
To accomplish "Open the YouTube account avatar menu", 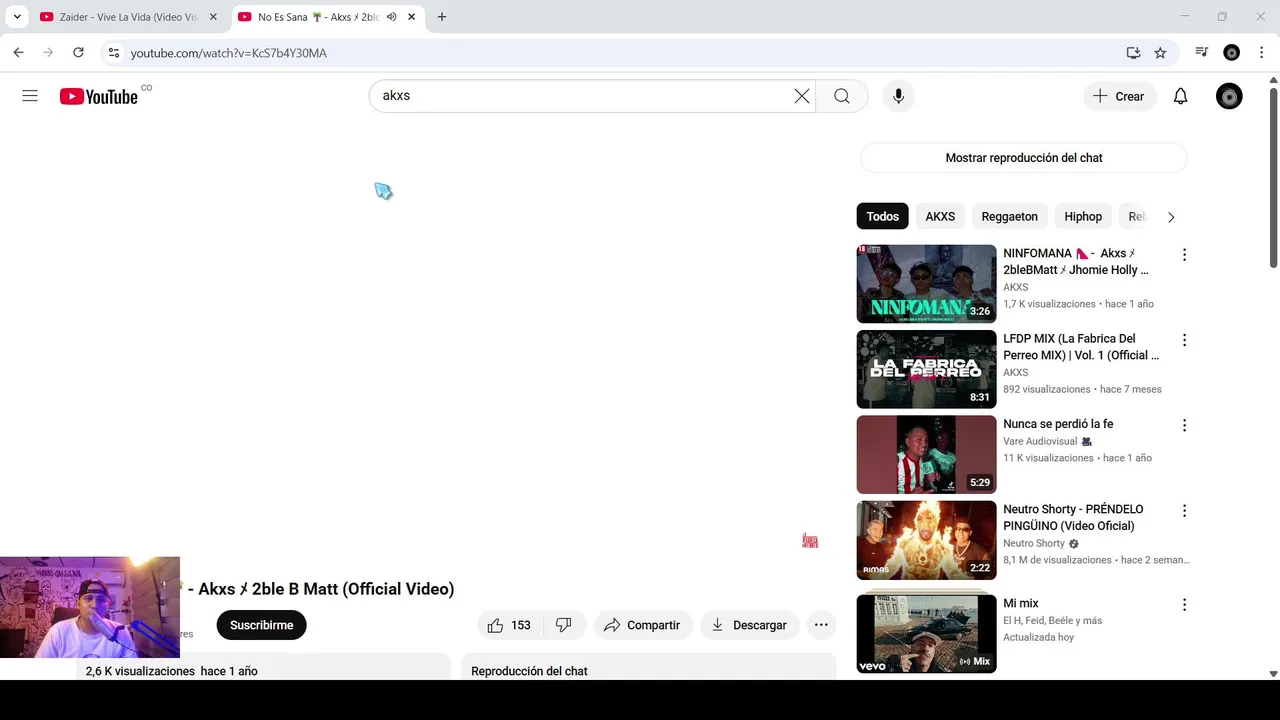I will (1229, 96).
